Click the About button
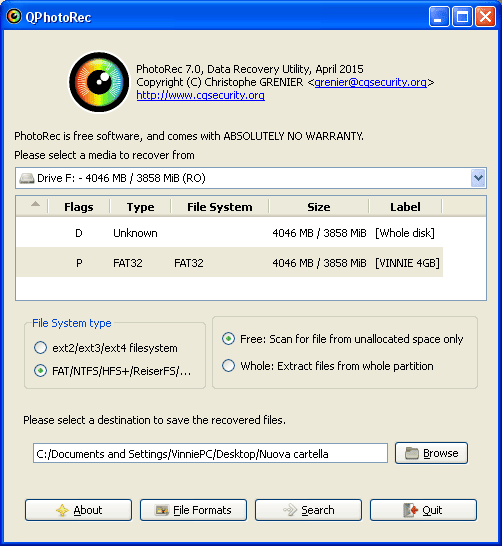 pyautogui.click(x=78, y=510)
